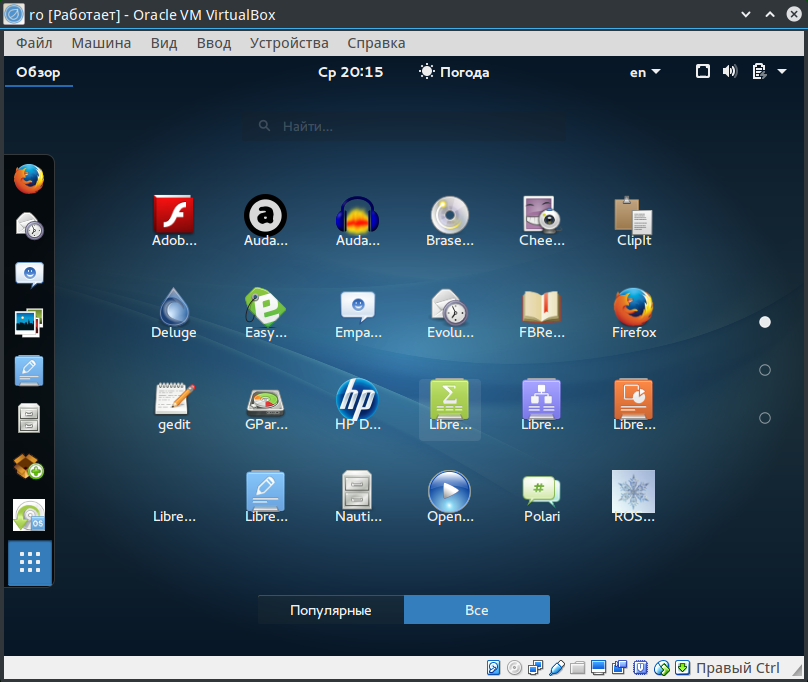Viewport: 808px width, 682px height.
Task: Open volume speaker indicator
Action: click(730, 71)
